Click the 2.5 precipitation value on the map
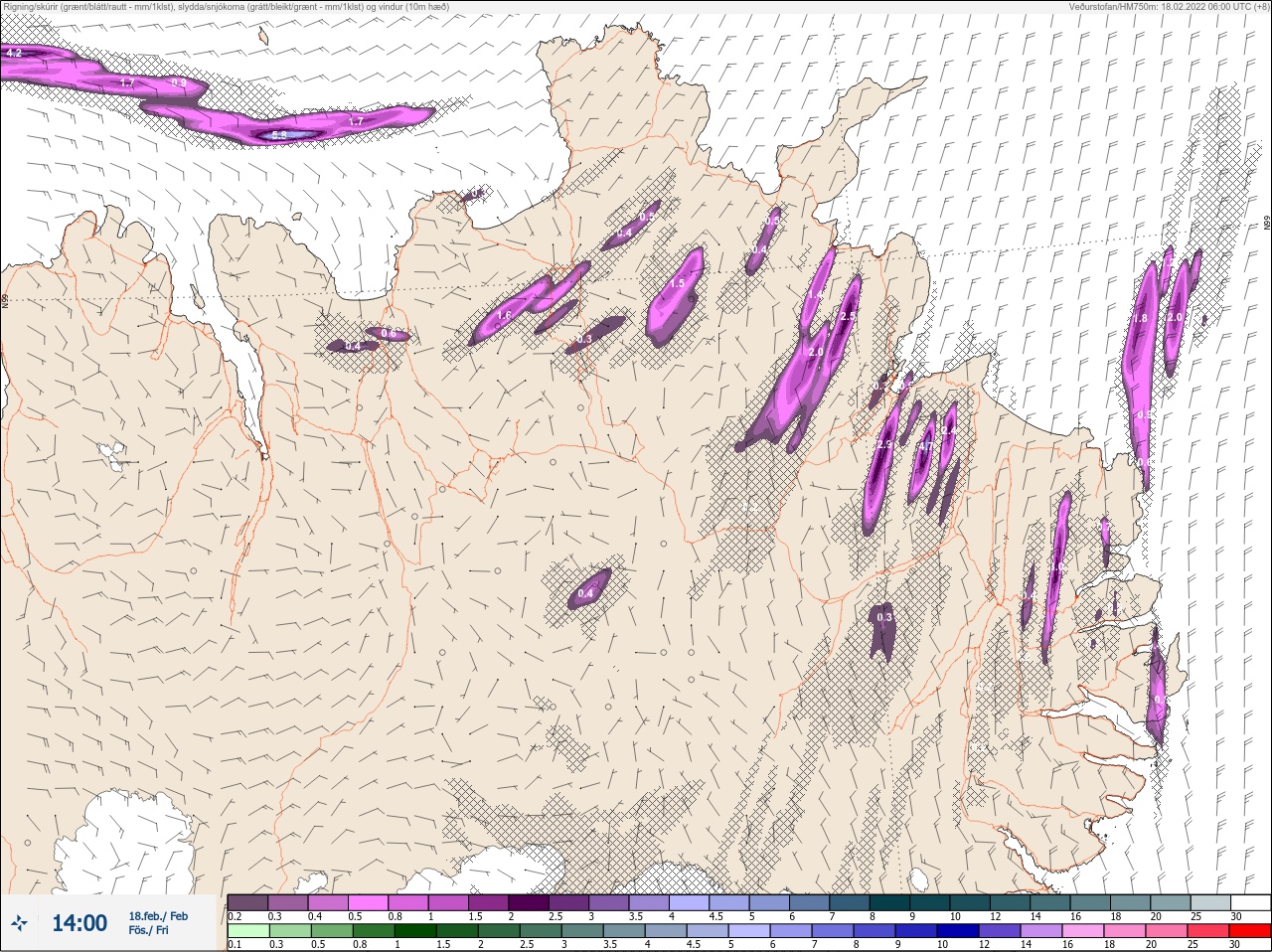 [848, 316]
